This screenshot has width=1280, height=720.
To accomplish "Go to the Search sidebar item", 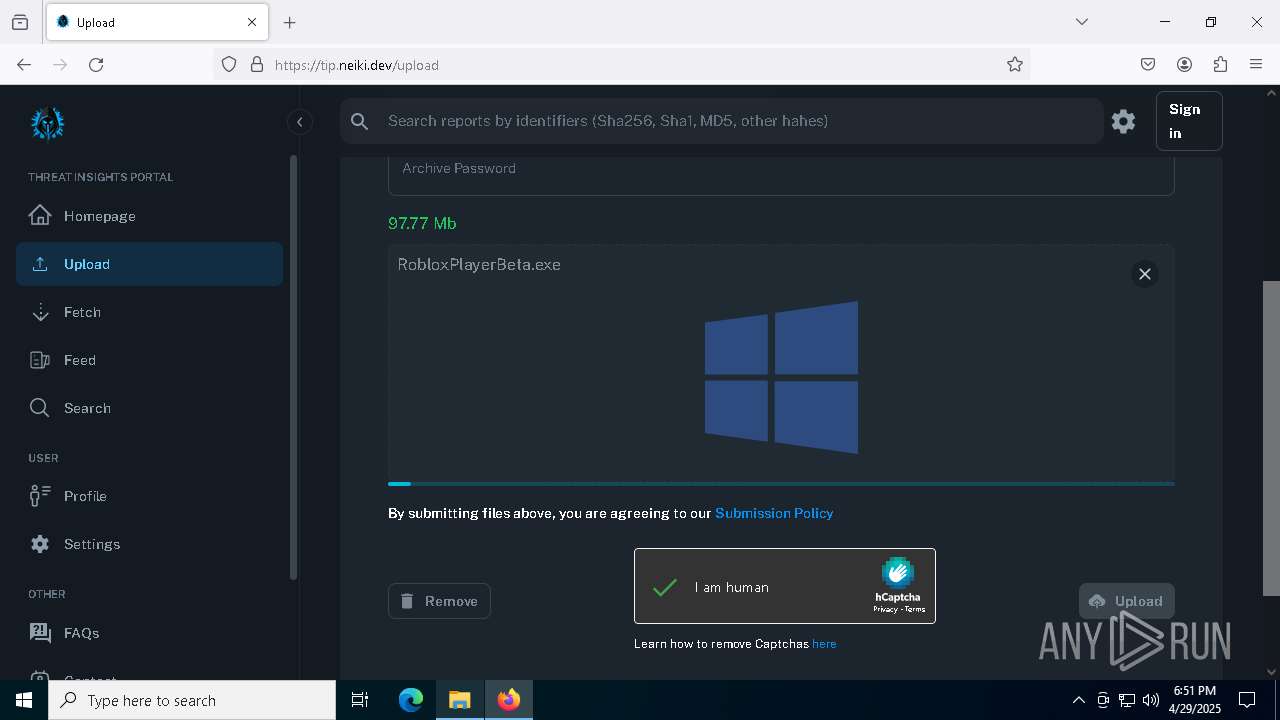I will click(x=149, y=408).
